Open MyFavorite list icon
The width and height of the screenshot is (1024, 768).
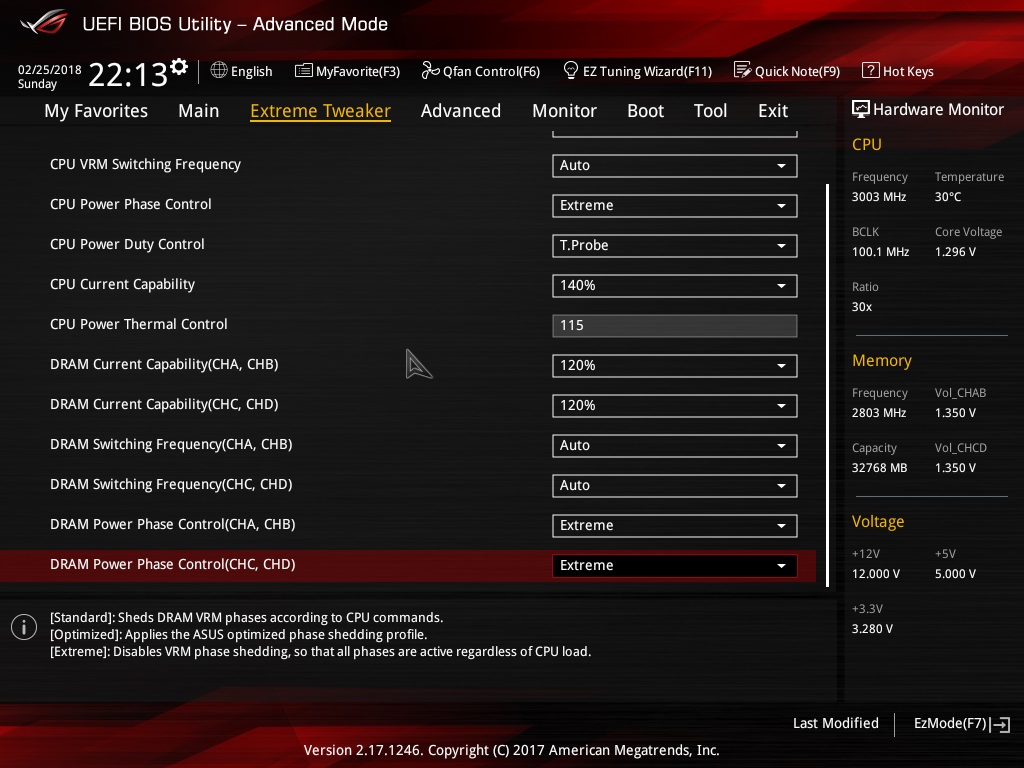coord(304,71)
